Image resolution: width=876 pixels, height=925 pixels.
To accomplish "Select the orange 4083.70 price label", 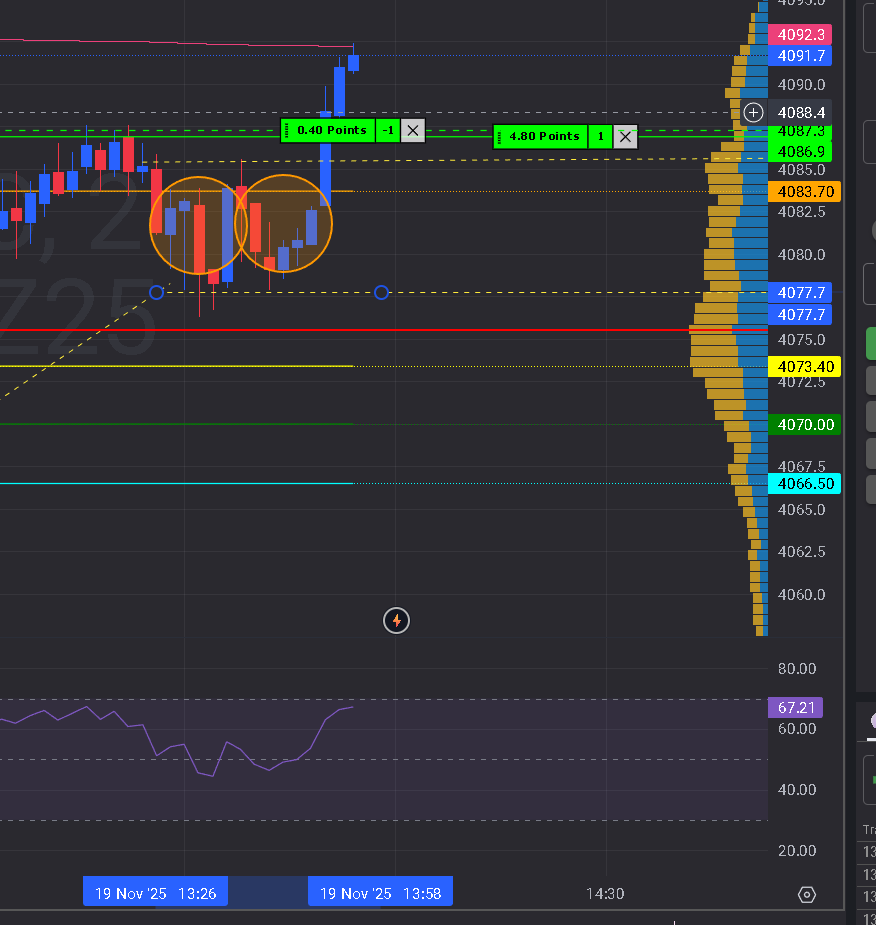I will coord(805,189).
